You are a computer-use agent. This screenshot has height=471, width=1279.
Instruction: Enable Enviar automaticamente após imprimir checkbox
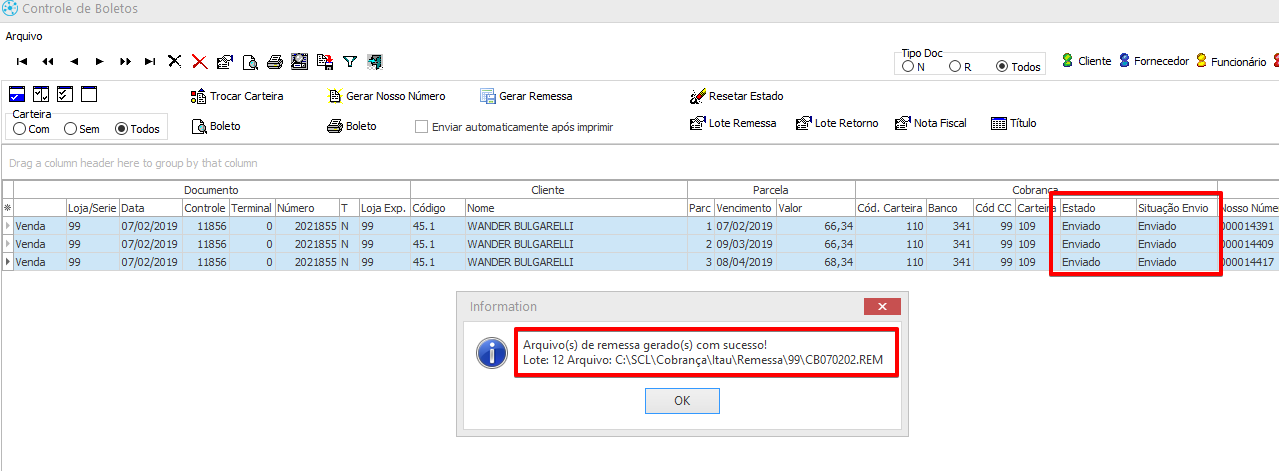pos(422,127)
